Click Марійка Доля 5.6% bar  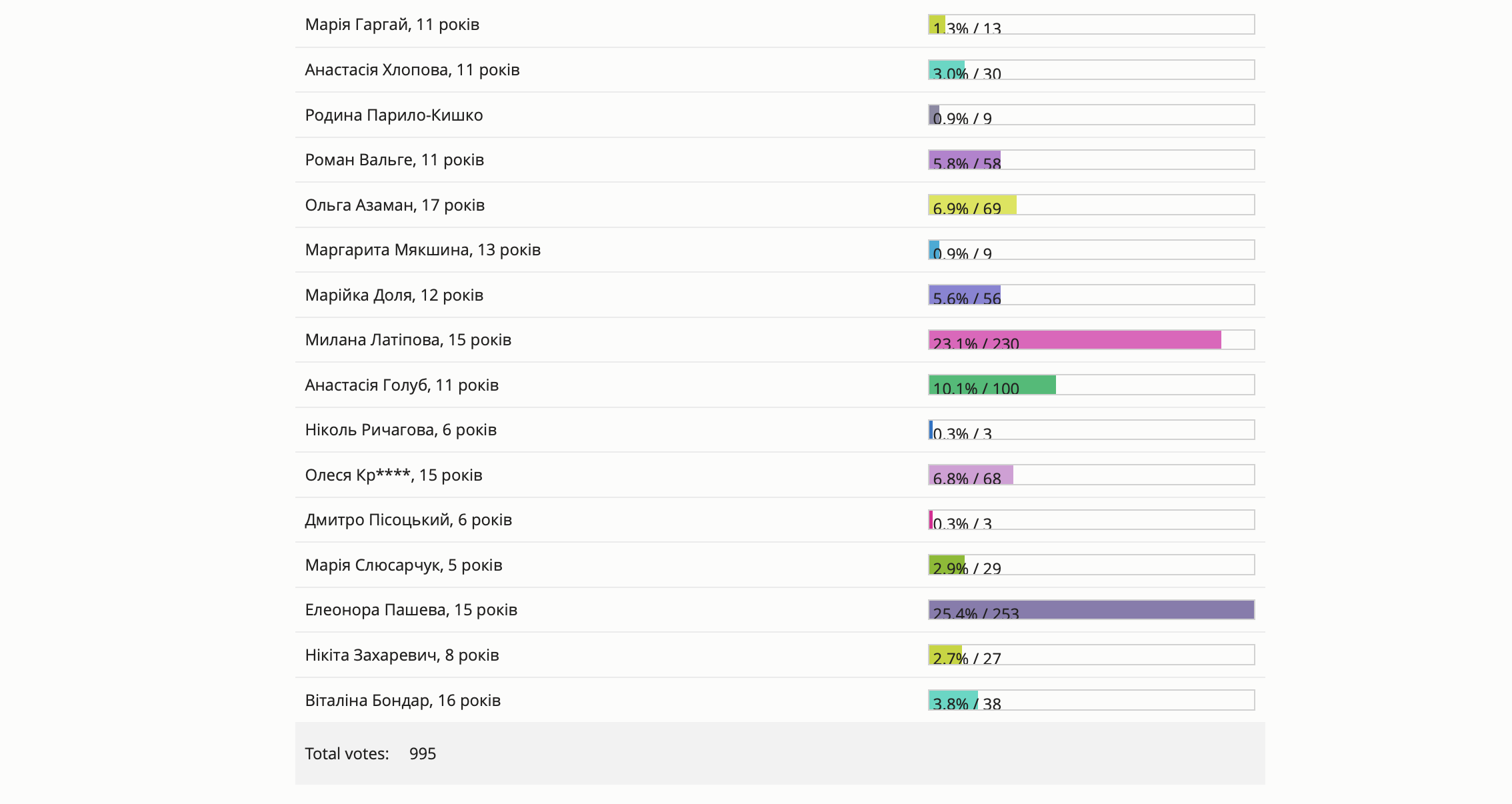coord(965,295)
